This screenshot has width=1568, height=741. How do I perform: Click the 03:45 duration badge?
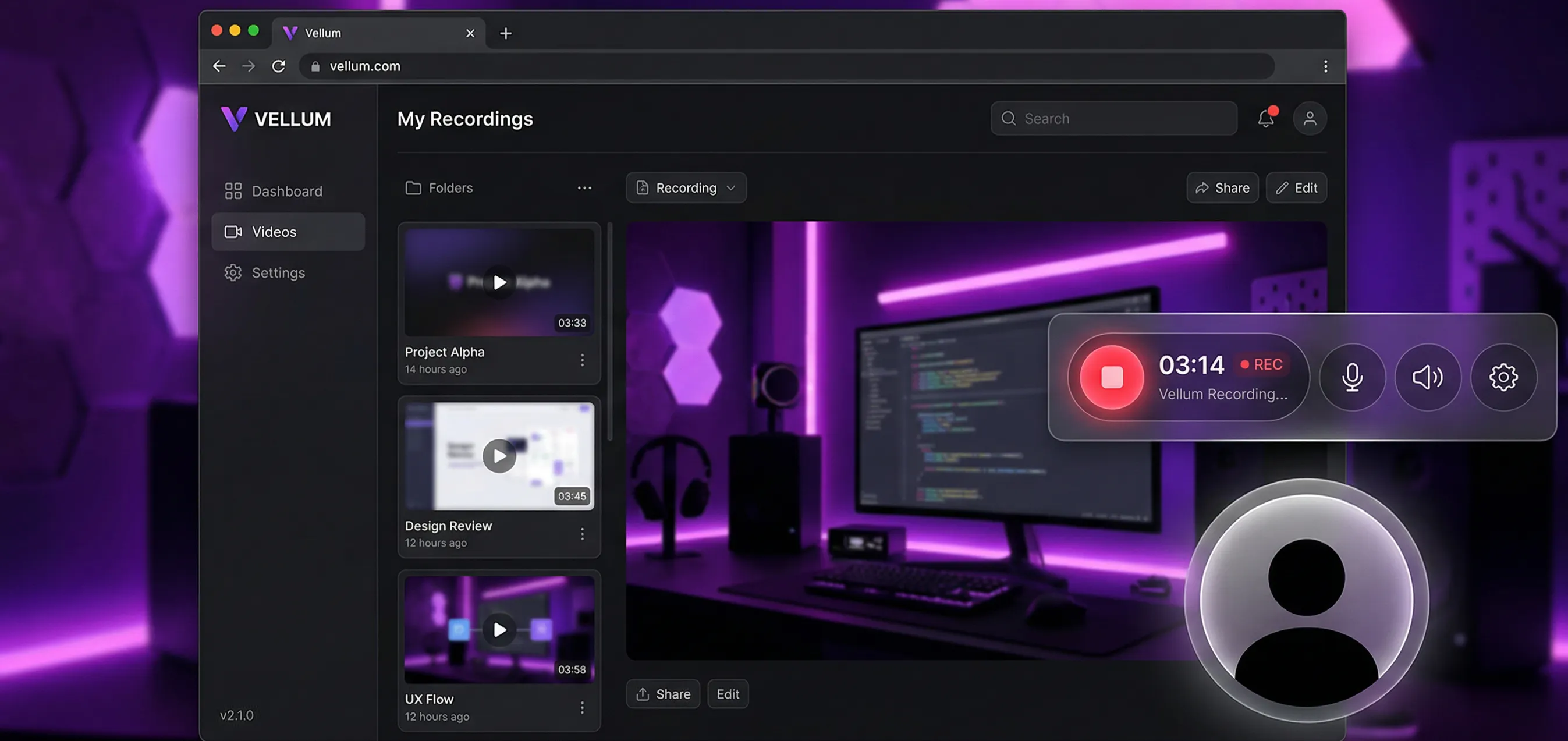coord(572,497)
